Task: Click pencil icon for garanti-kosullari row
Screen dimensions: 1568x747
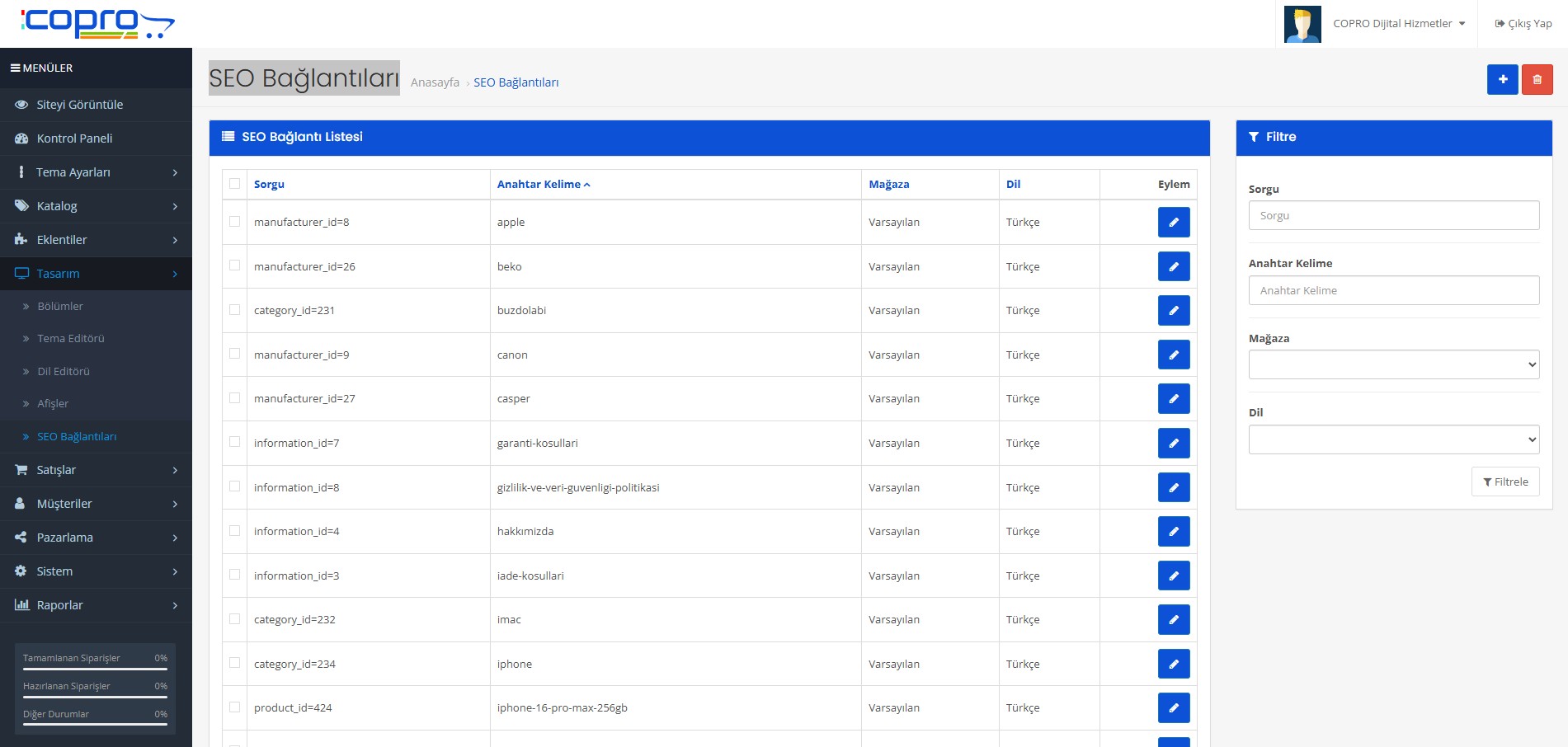Action: (1173, 444)
